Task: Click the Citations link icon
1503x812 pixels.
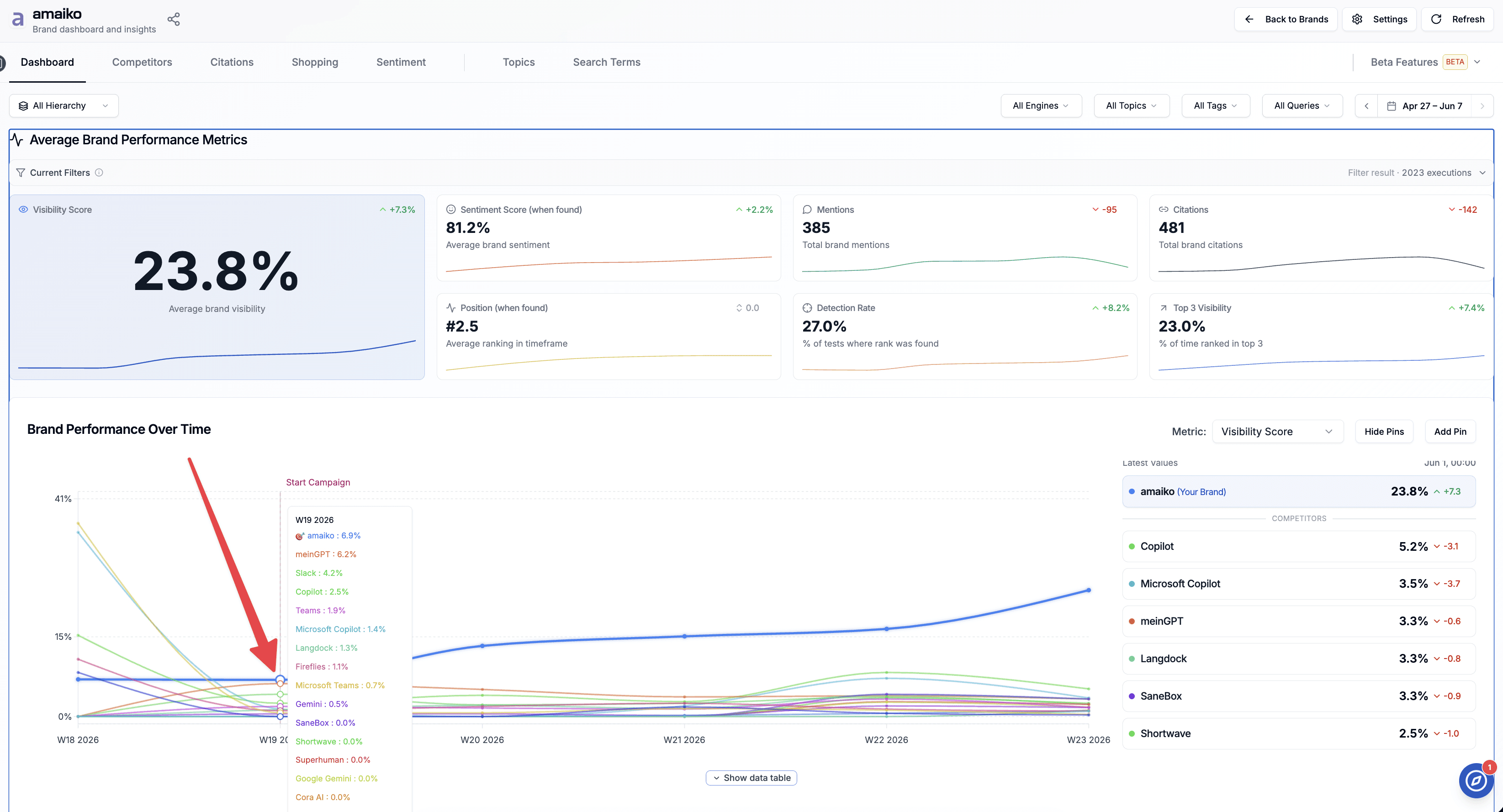Action: pos(1164,210)
